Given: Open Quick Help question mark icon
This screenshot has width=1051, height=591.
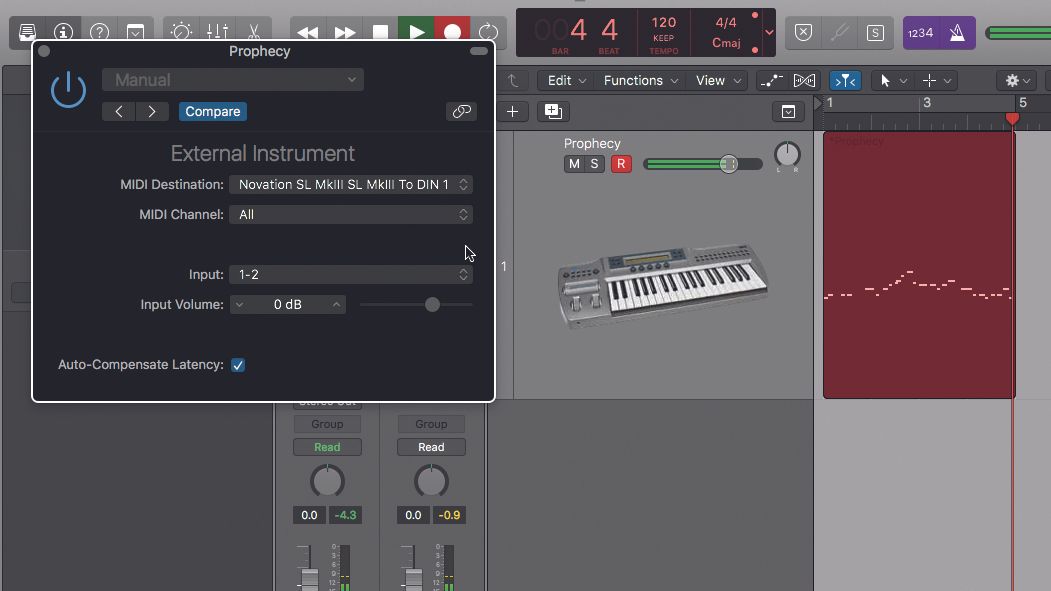Looking at the screenshot, I should click(99, 31).
